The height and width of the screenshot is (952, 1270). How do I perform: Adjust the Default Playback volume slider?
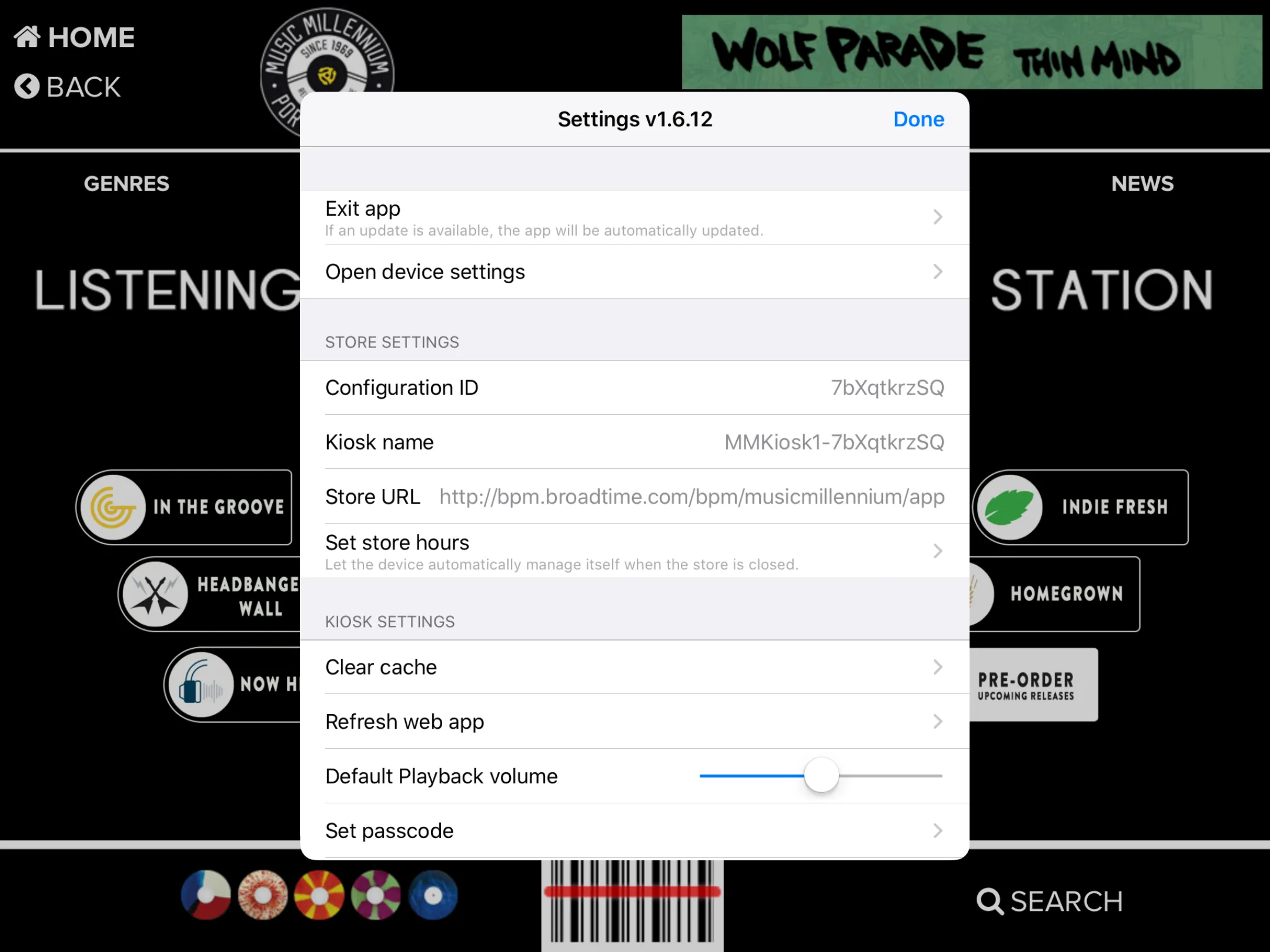click(821, 776)
